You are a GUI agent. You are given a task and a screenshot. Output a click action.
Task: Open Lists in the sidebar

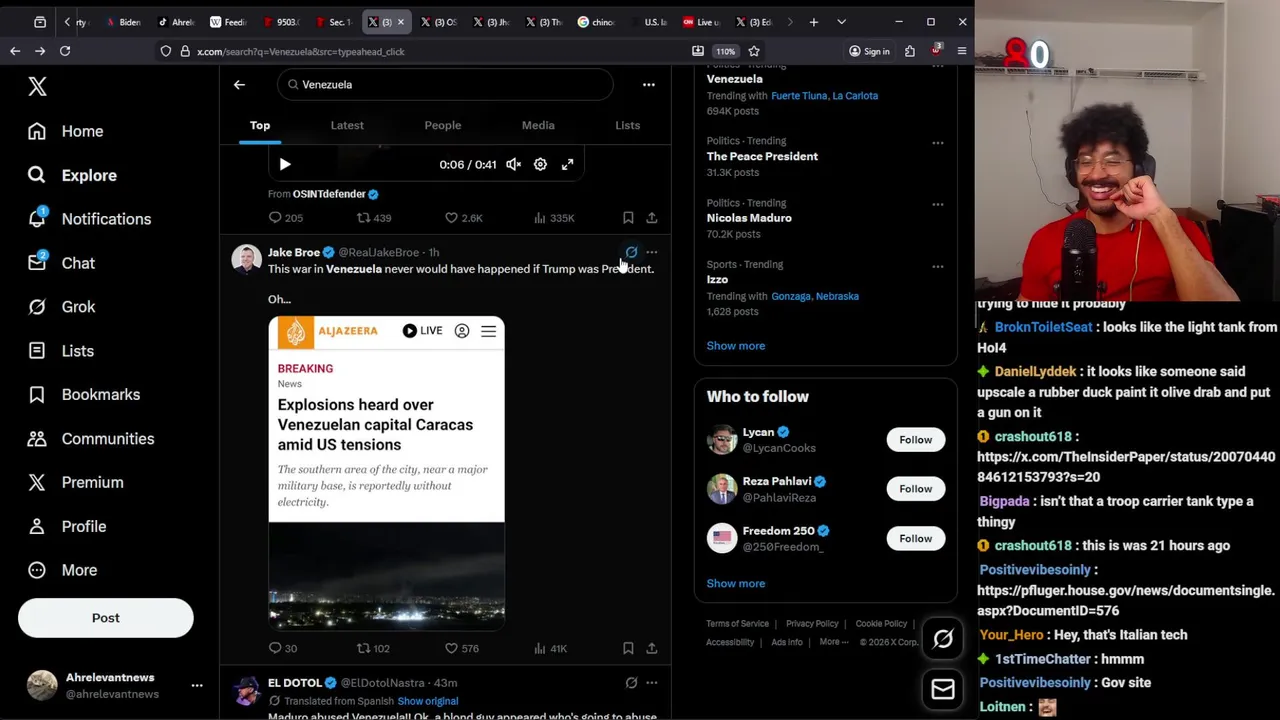pyautogui.click(x=60, y=351)
